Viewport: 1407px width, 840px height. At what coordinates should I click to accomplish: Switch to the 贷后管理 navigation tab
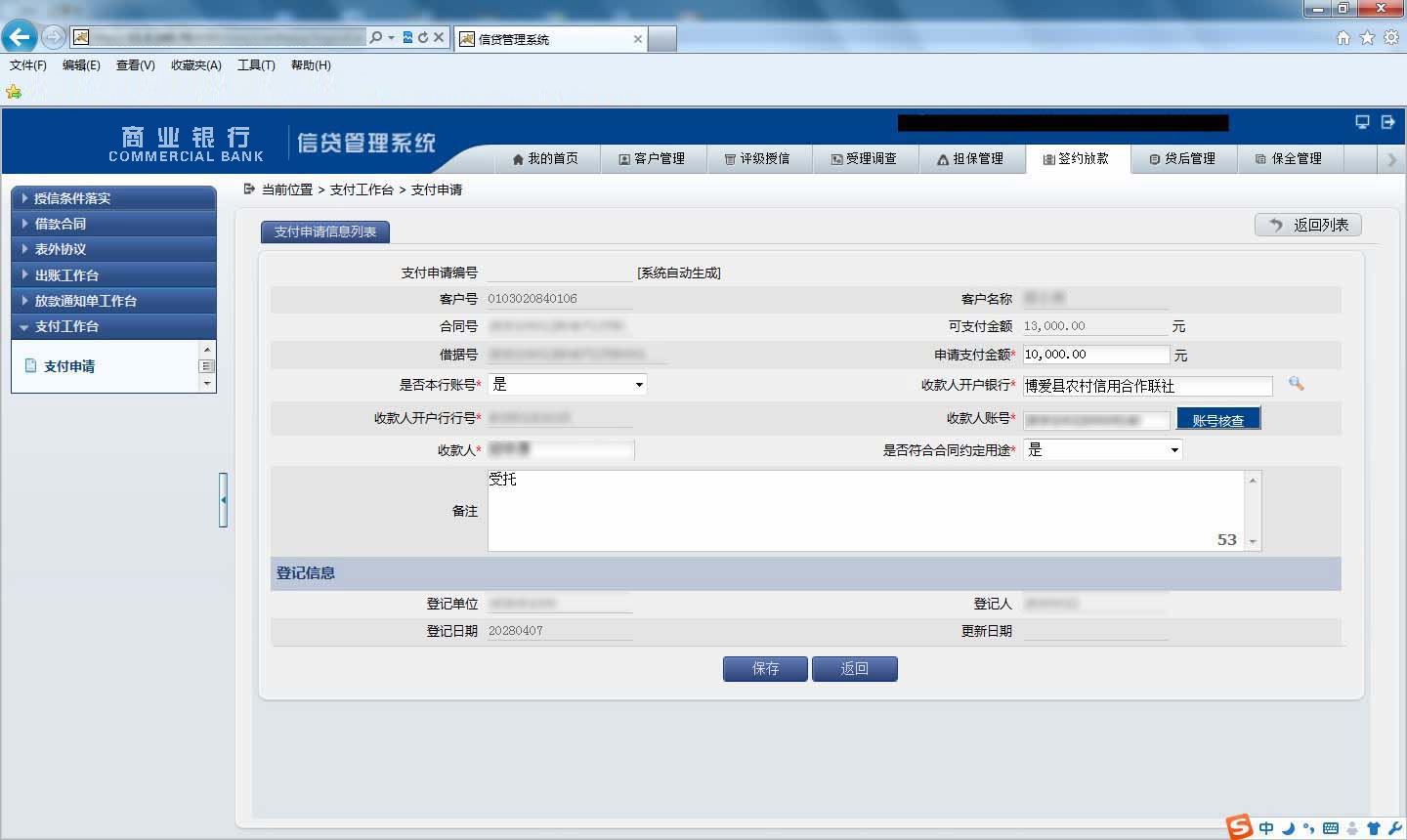point(1183,158)
